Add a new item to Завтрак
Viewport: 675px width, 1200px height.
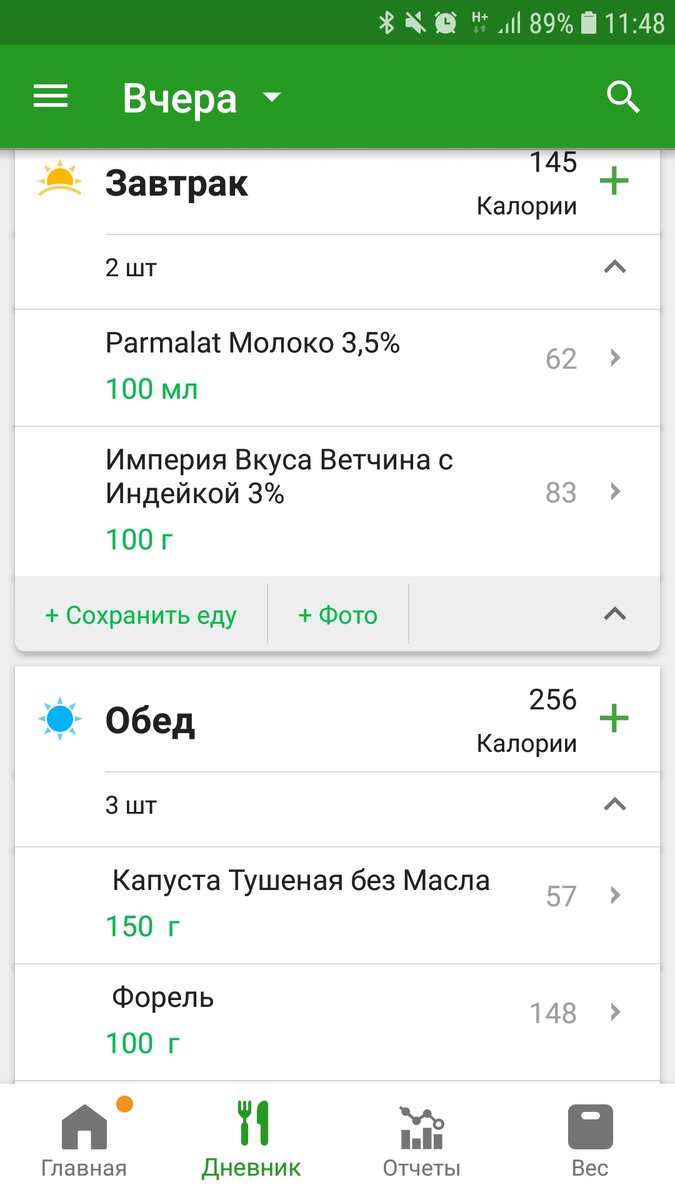click(616, 181)
